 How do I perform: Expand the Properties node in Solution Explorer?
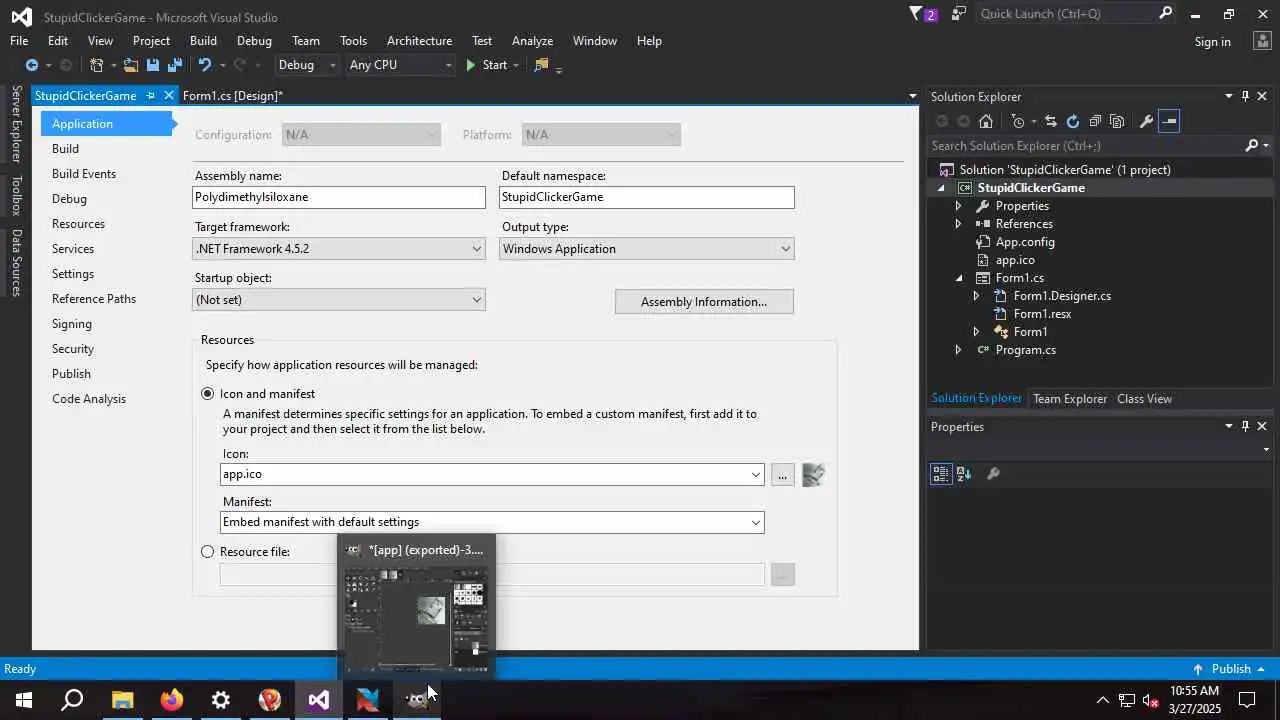click(958, 206)
